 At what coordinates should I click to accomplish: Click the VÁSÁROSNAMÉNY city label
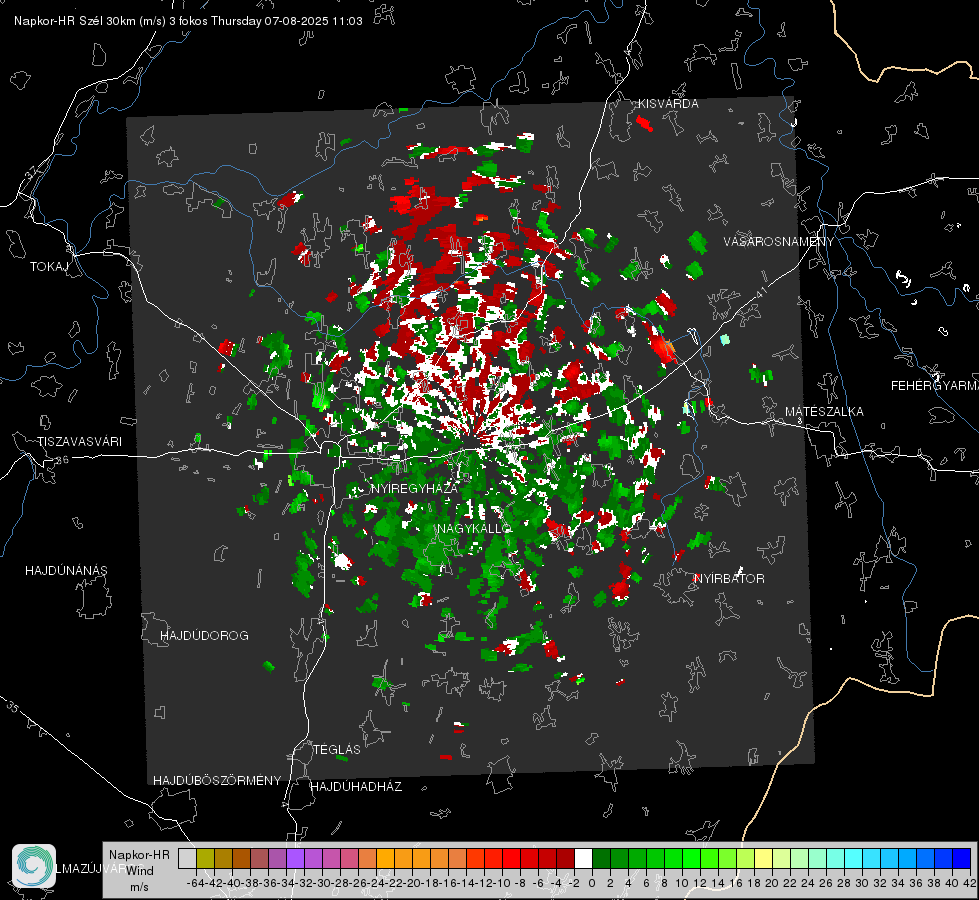coord(779,242)
